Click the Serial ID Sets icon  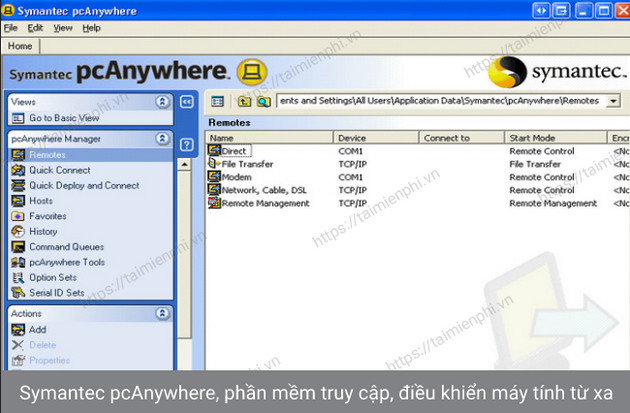(x=18, y=292)
